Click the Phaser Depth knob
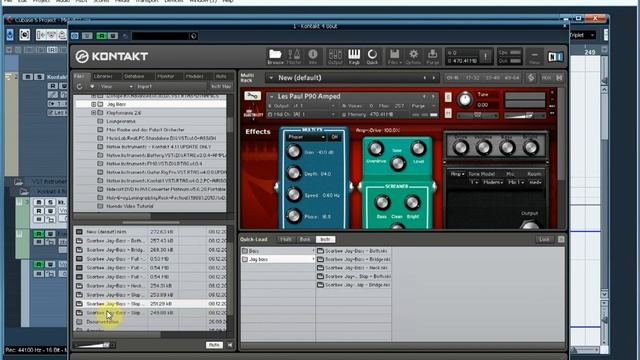Screen dimensions: 640x360 [x=293, y=173]
